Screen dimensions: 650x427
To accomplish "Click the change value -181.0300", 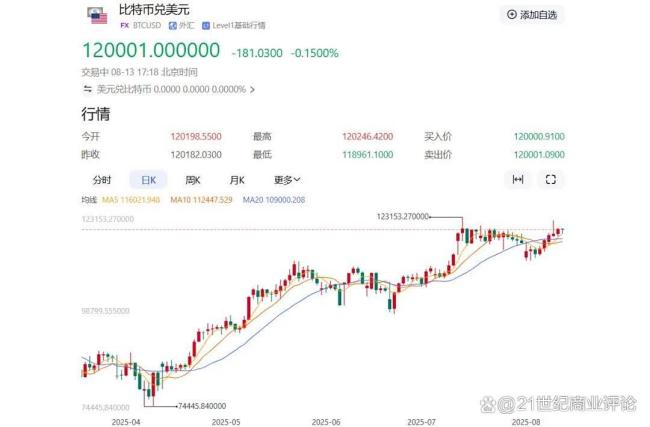I will tap(257, 53).
